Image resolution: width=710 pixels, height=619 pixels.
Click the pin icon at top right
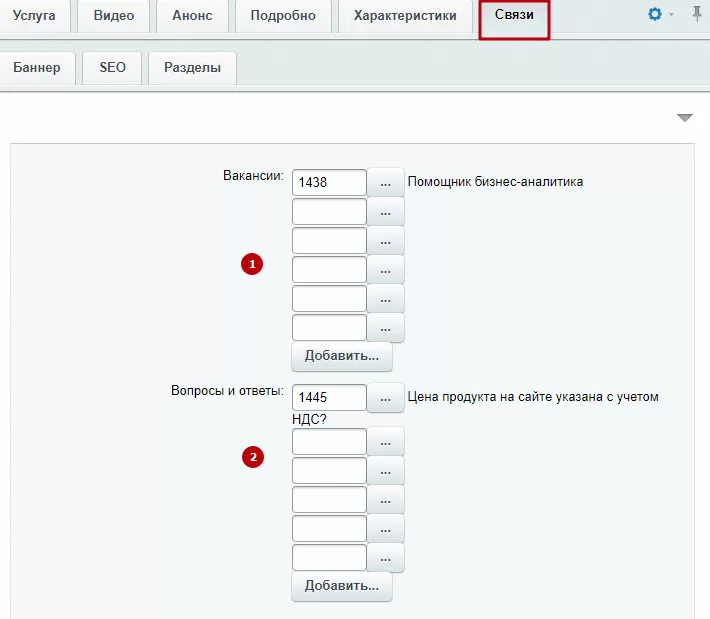click(x=697, y=14)
